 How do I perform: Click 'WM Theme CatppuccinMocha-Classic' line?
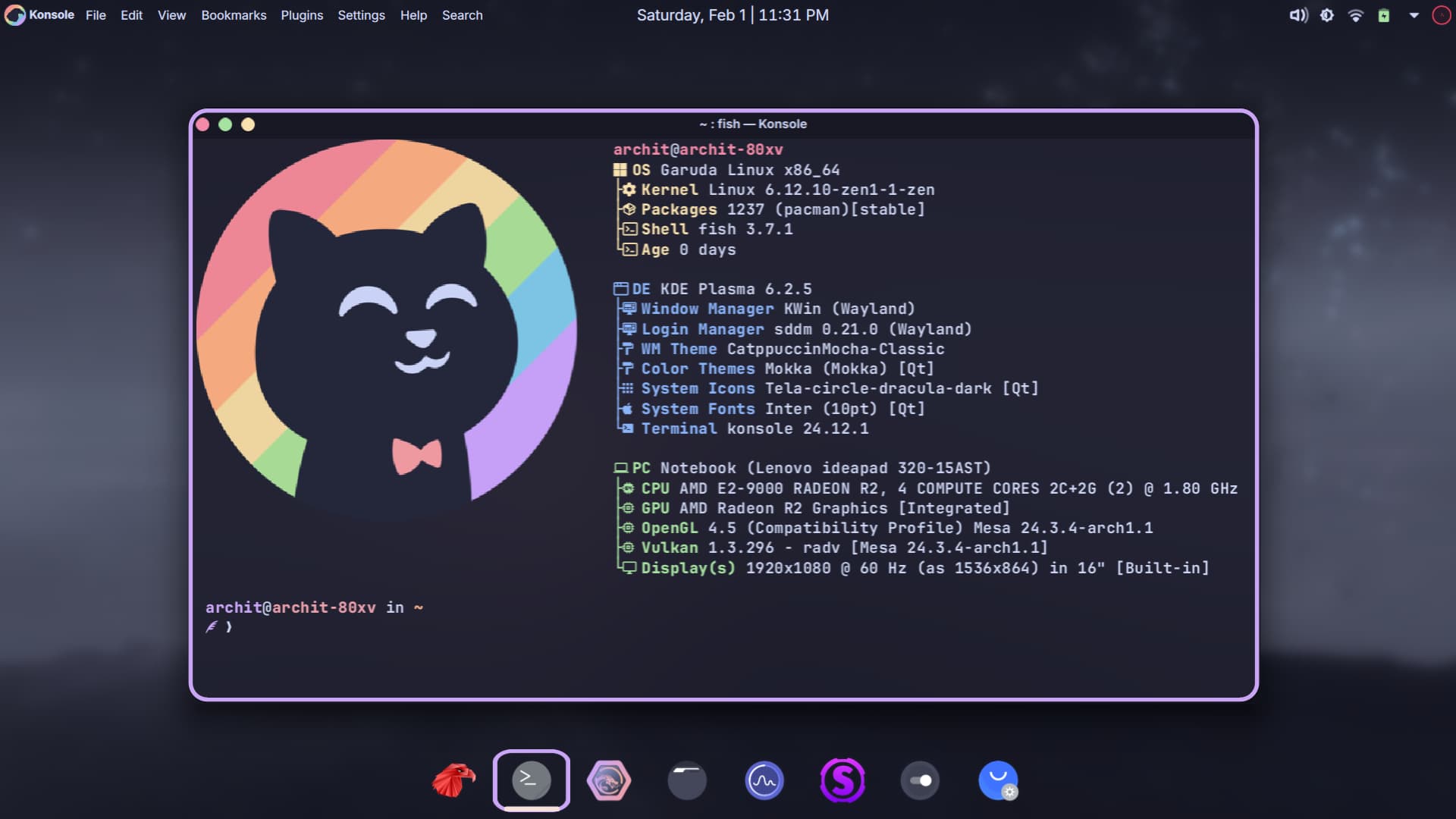[x=783, y=349]
